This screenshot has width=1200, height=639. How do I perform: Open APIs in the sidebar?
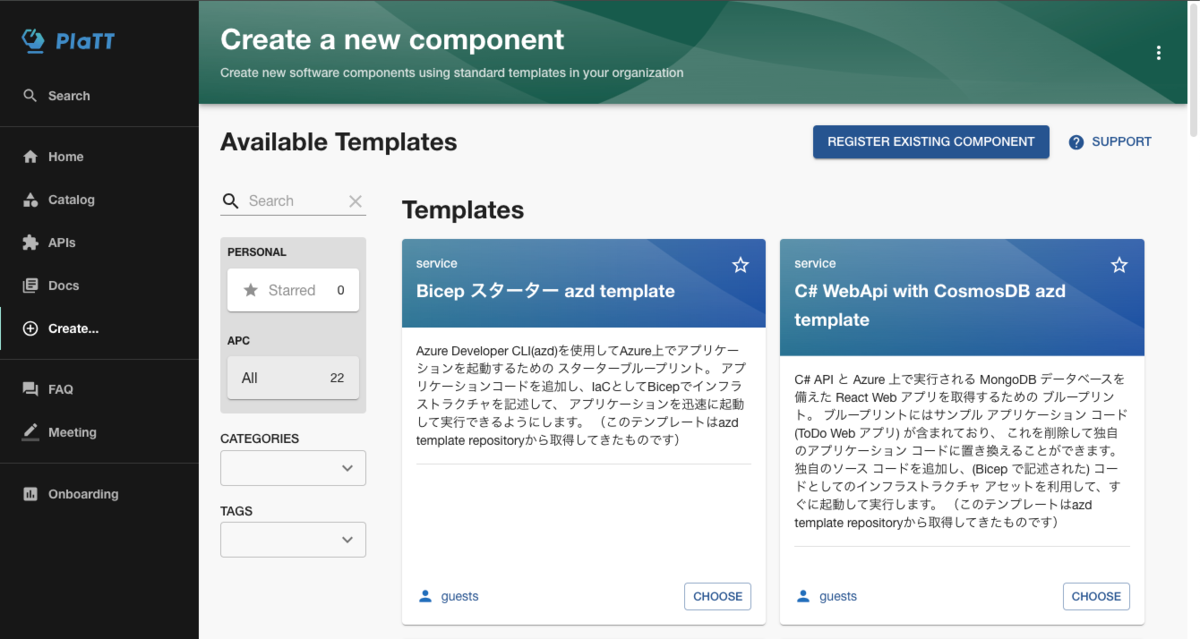[99, 243]
